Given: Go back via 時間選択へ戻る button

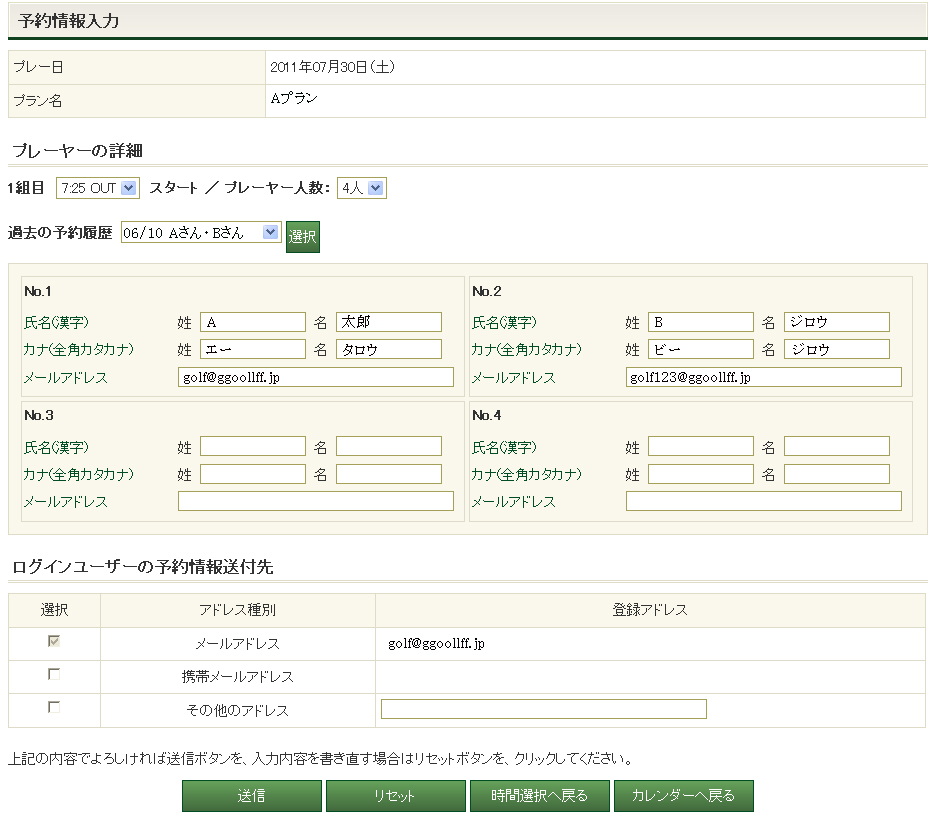Looking at the screenshot, I should pyautogui.click(x=539, y=796).
